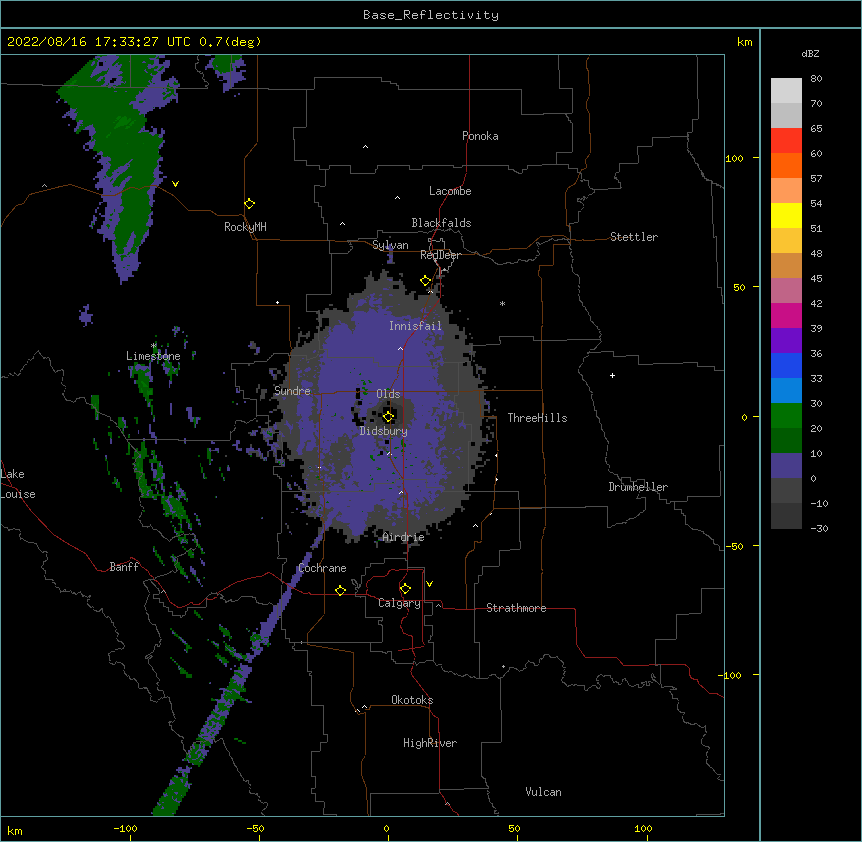Click the -50 tick on the right axis

[734, 546]
